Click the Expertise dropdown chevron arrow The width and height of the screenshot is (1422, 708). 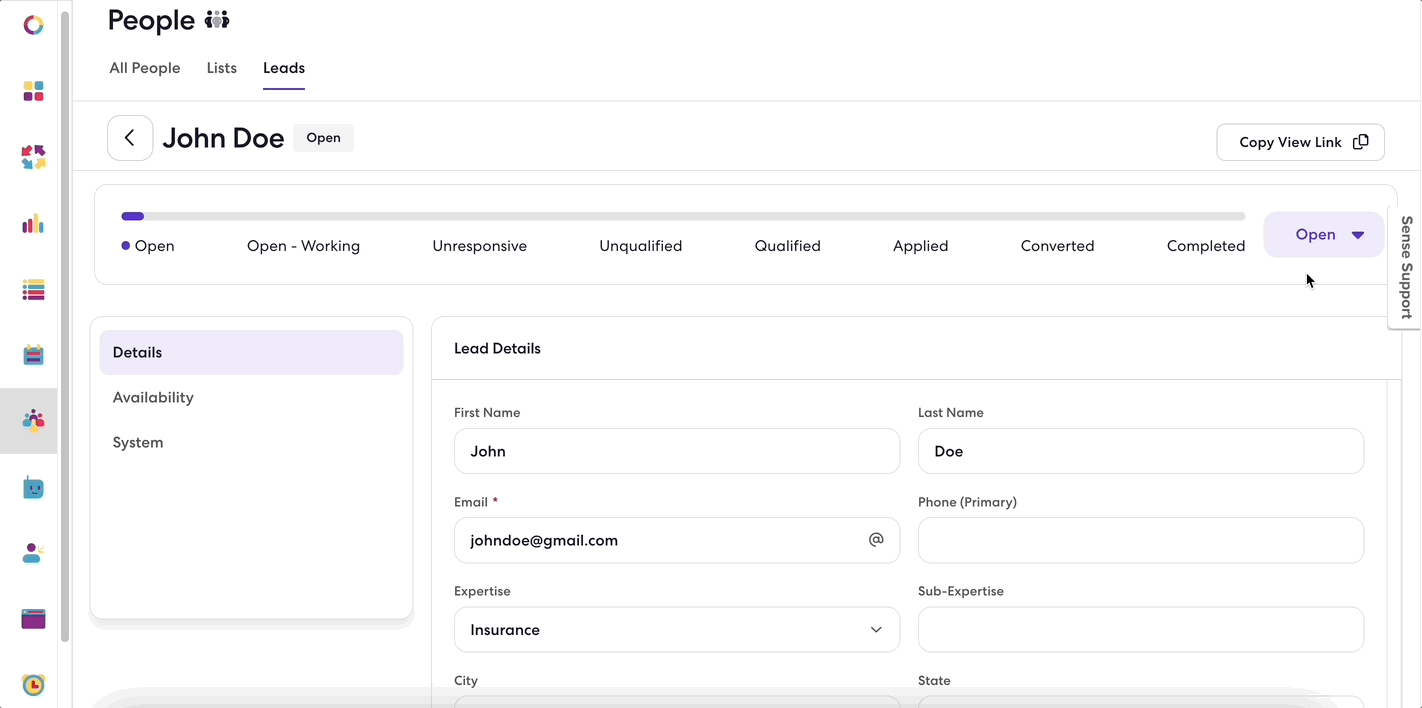(876, 630)
